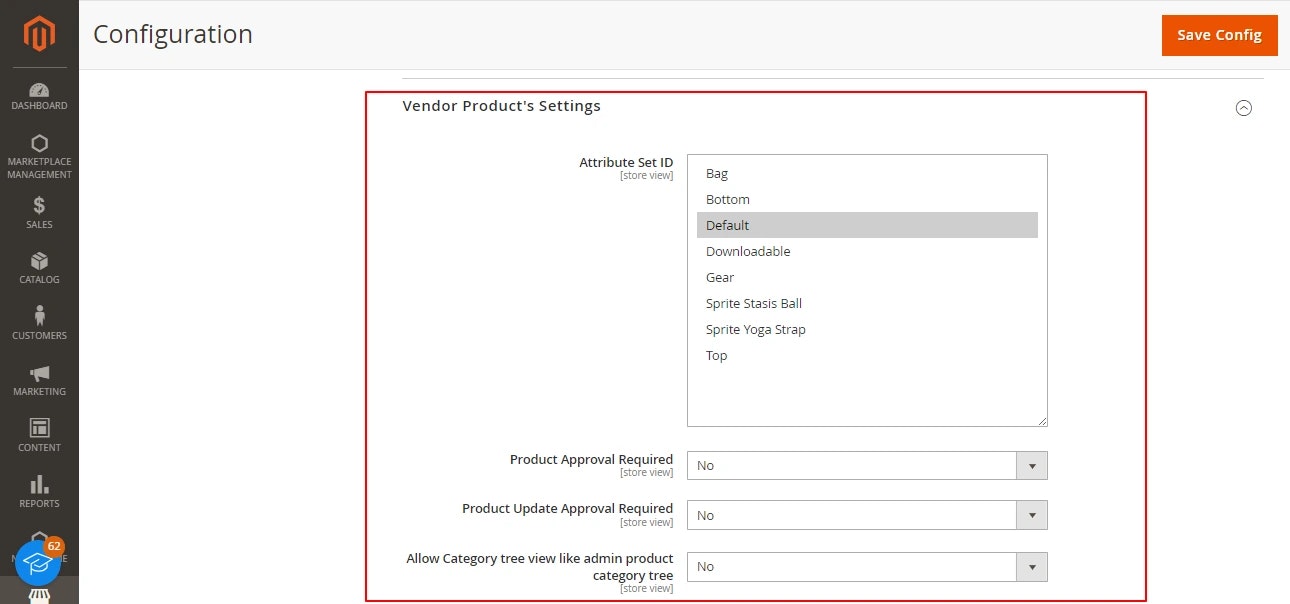
Task: Open the Marketing megaphone icon
Action: 39,373
